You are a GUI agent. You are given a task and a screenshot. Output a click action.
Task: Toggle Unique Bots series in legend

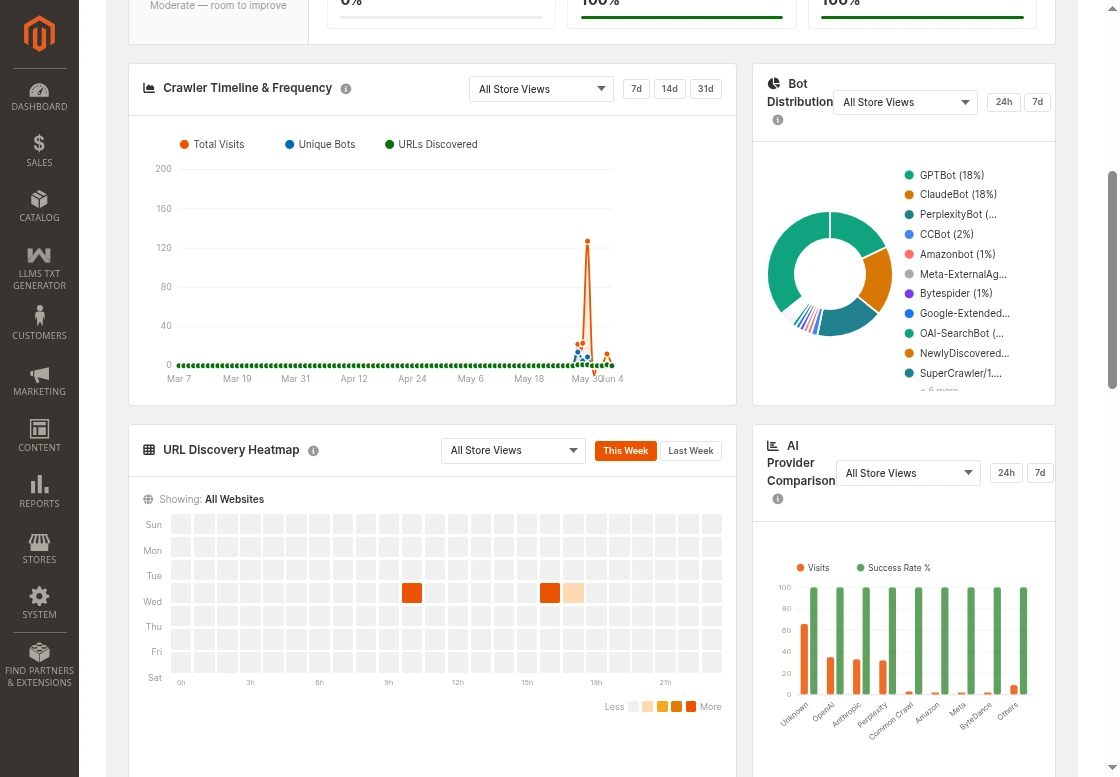(x=320, y=144)
